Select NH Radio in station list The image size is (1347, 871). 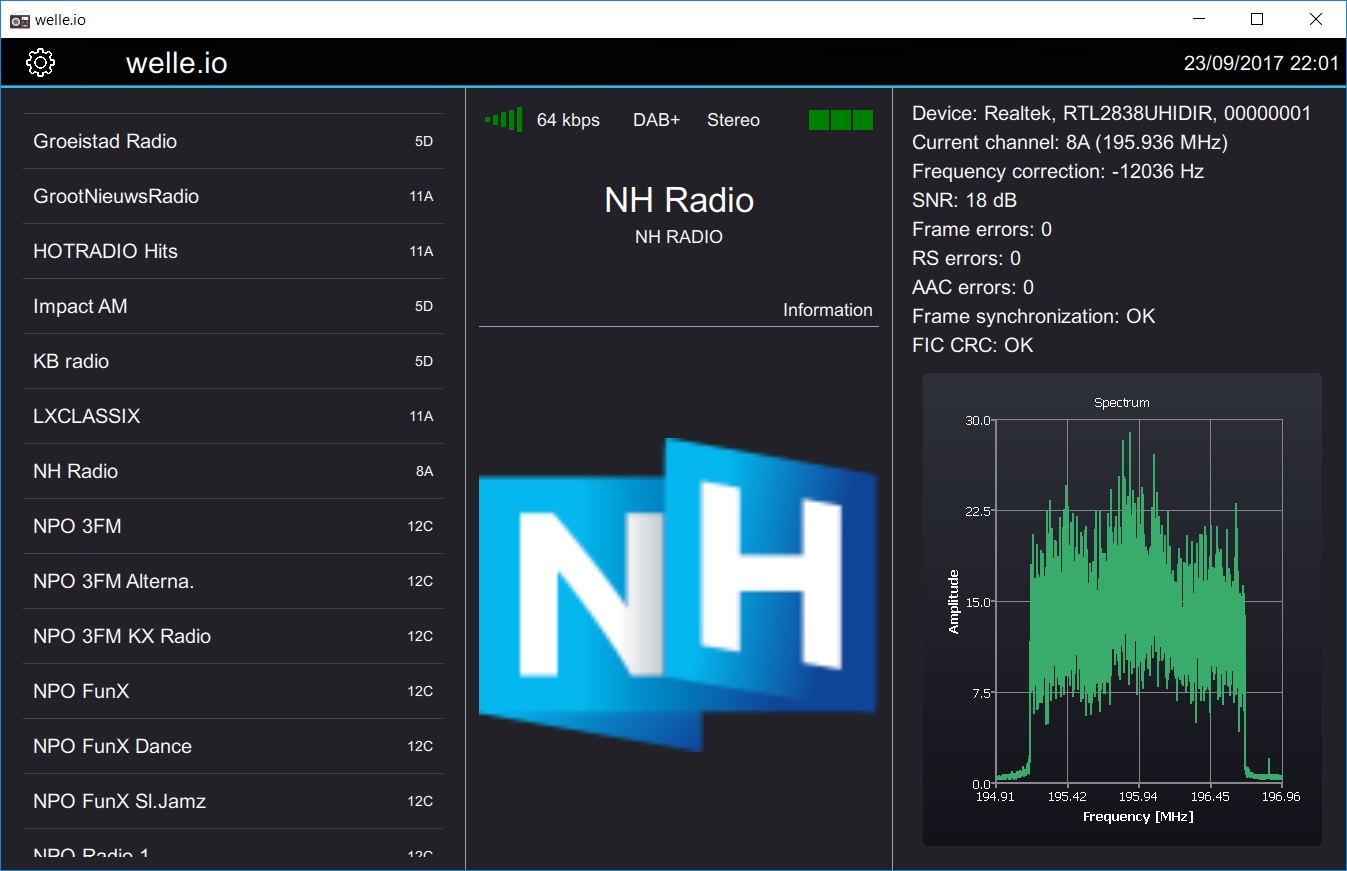[x=233, y=471]
